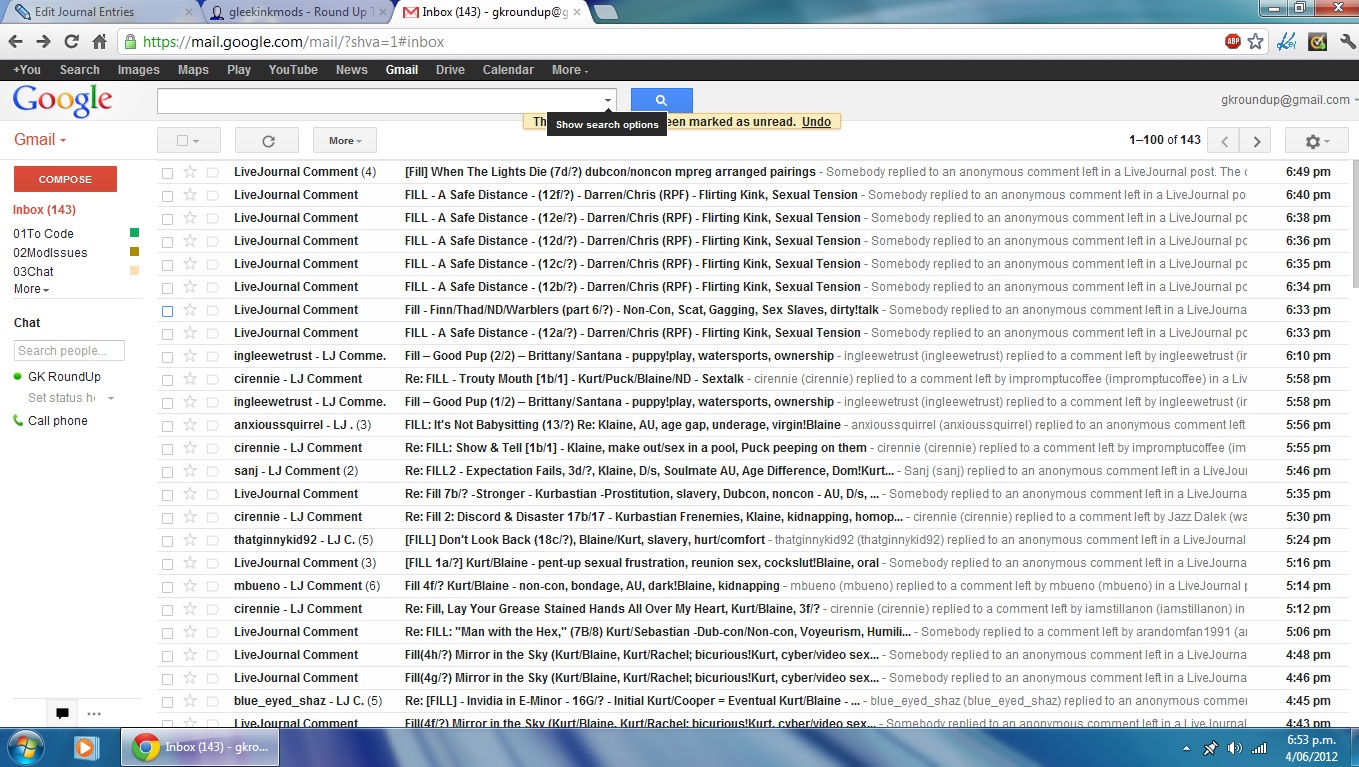Show hidden tray icons arrow

1186,748
